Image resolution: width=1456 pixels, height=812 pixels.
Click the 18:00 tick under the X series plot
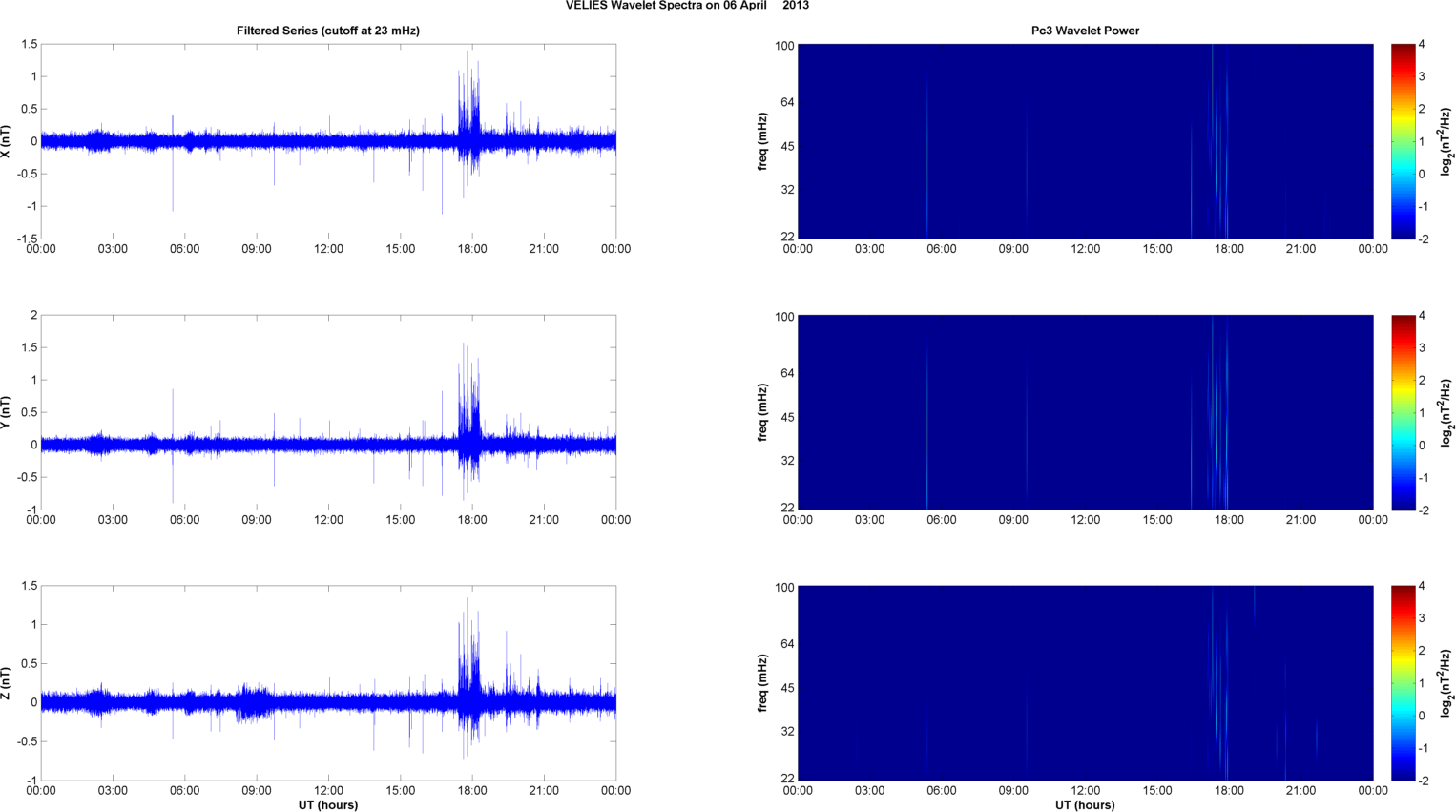(472, 249)
